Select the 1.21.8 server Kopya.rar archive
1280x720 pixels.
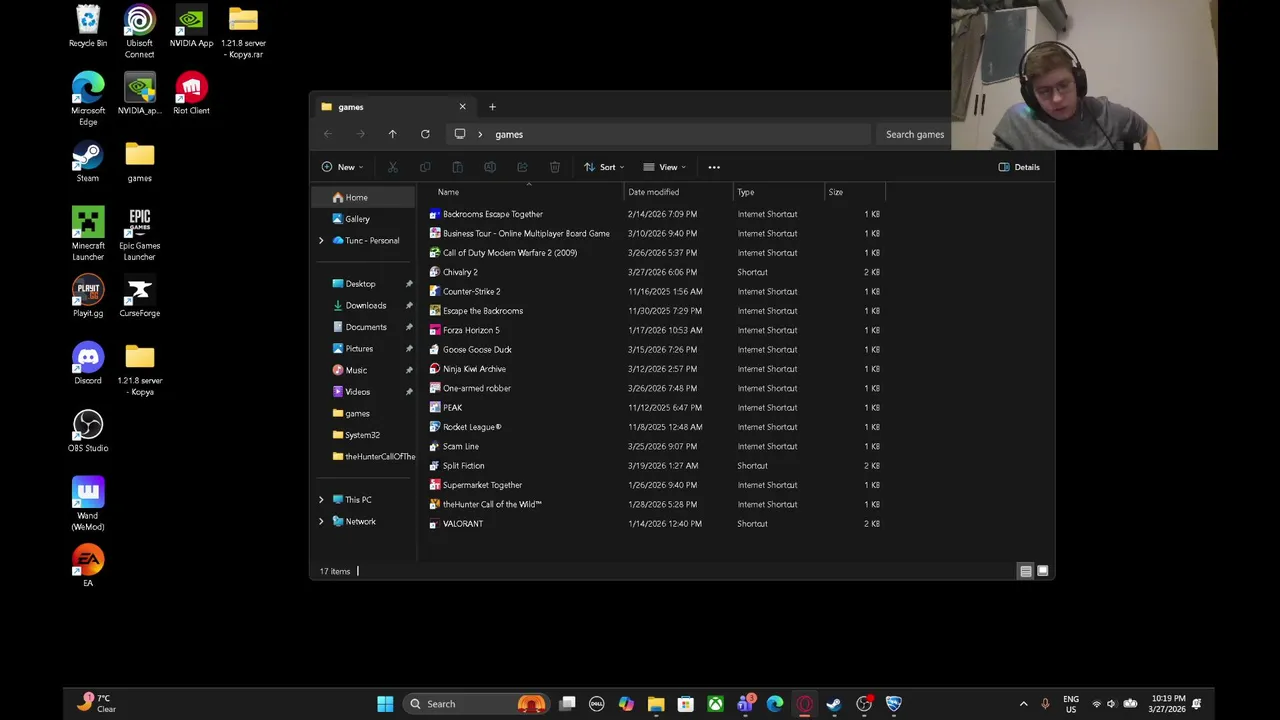point(243,31)
